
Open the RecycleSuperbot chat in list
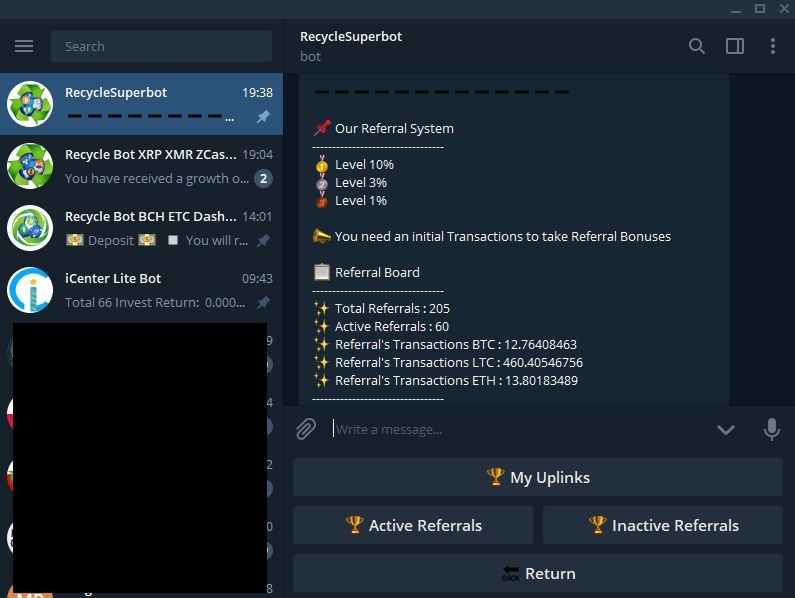pos(150,104)
